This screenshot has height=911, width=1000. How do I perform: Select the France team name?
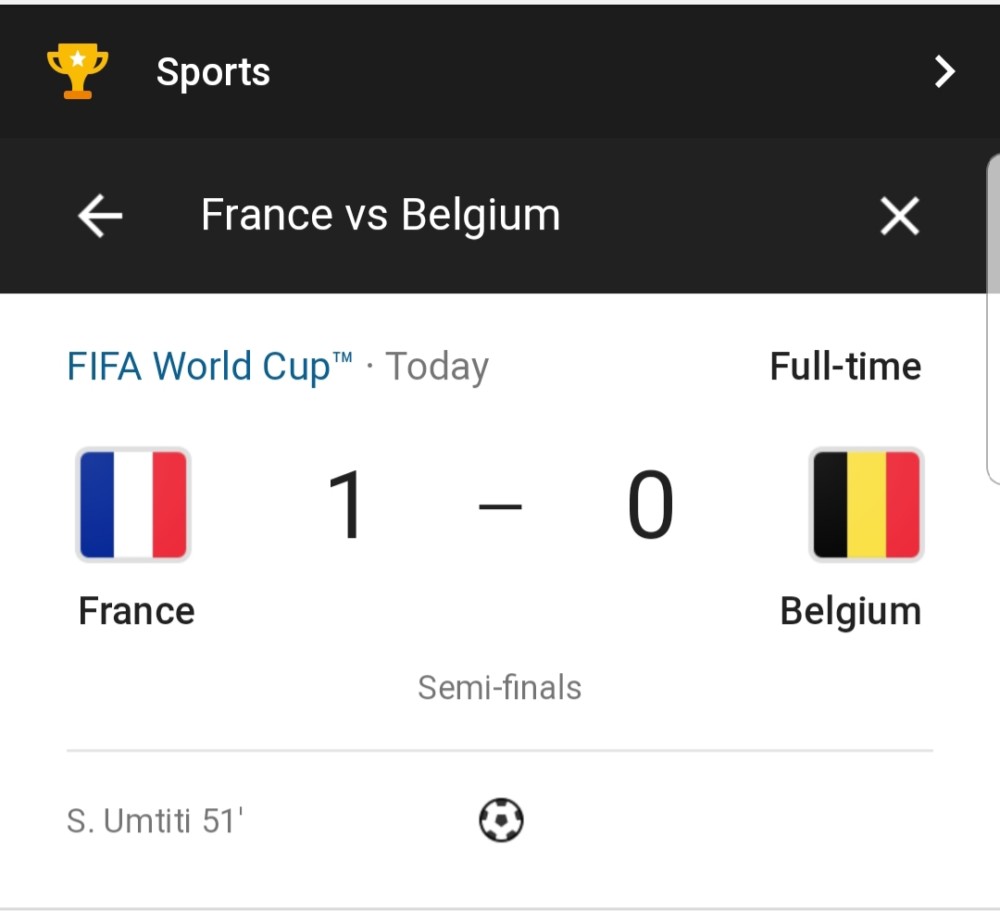(136, 611)
